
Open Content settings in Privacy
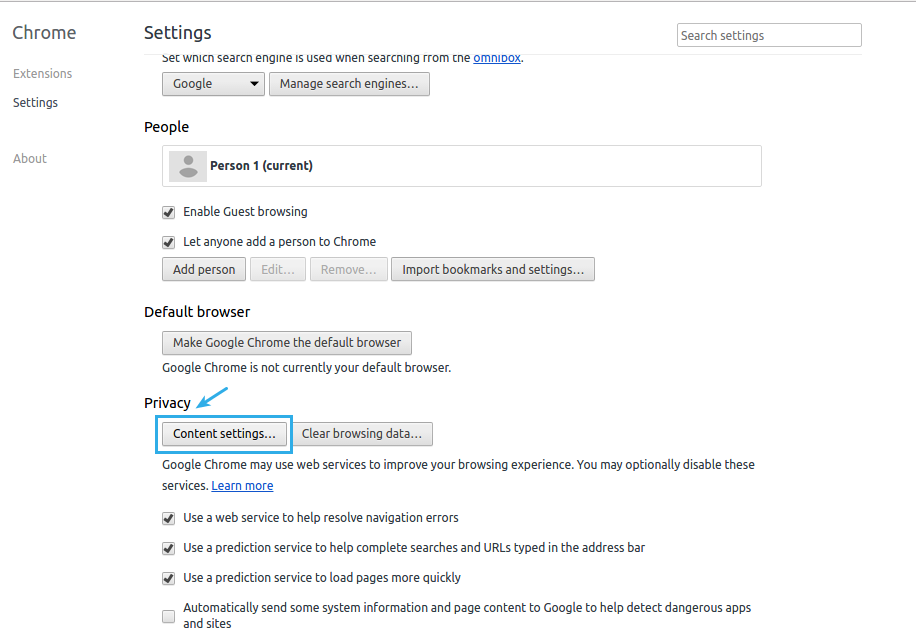point(224,434)
